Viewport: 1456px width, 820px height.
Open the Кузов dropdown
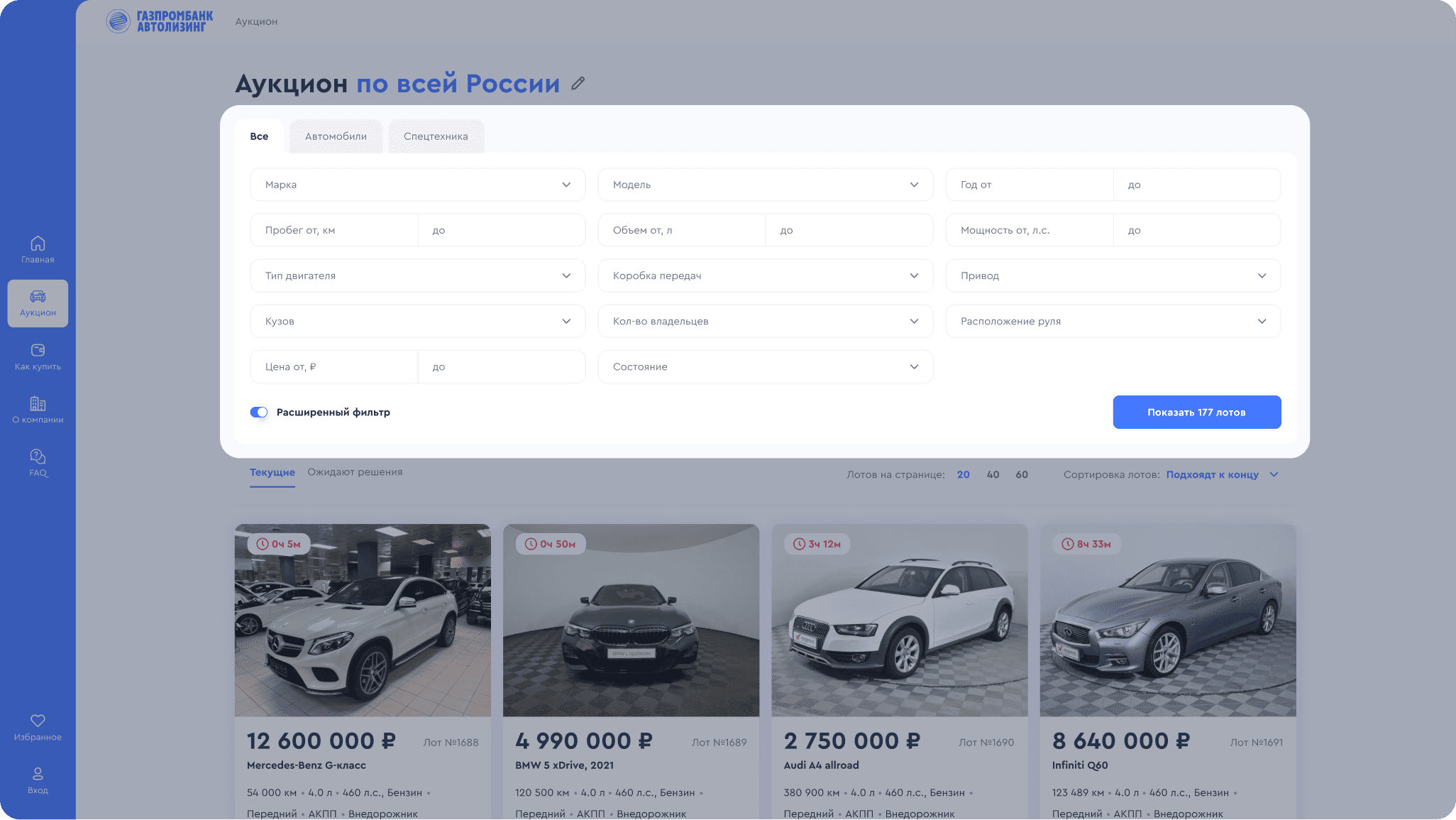(418, 321)
